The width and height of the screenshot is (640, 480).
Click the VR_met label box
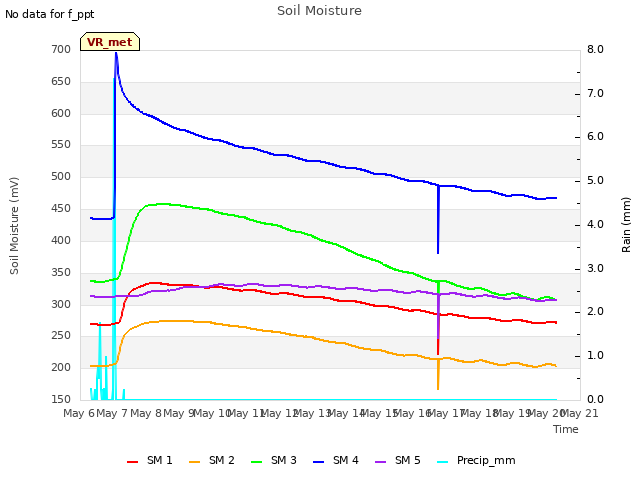(110, 42)
